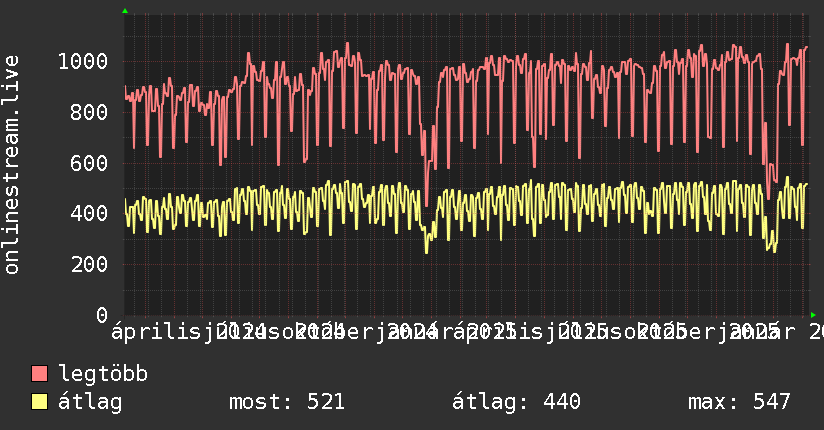This screenshot has height=430, width=824.
Task: Click the 'most: 521' statistic
Action: 287,402
